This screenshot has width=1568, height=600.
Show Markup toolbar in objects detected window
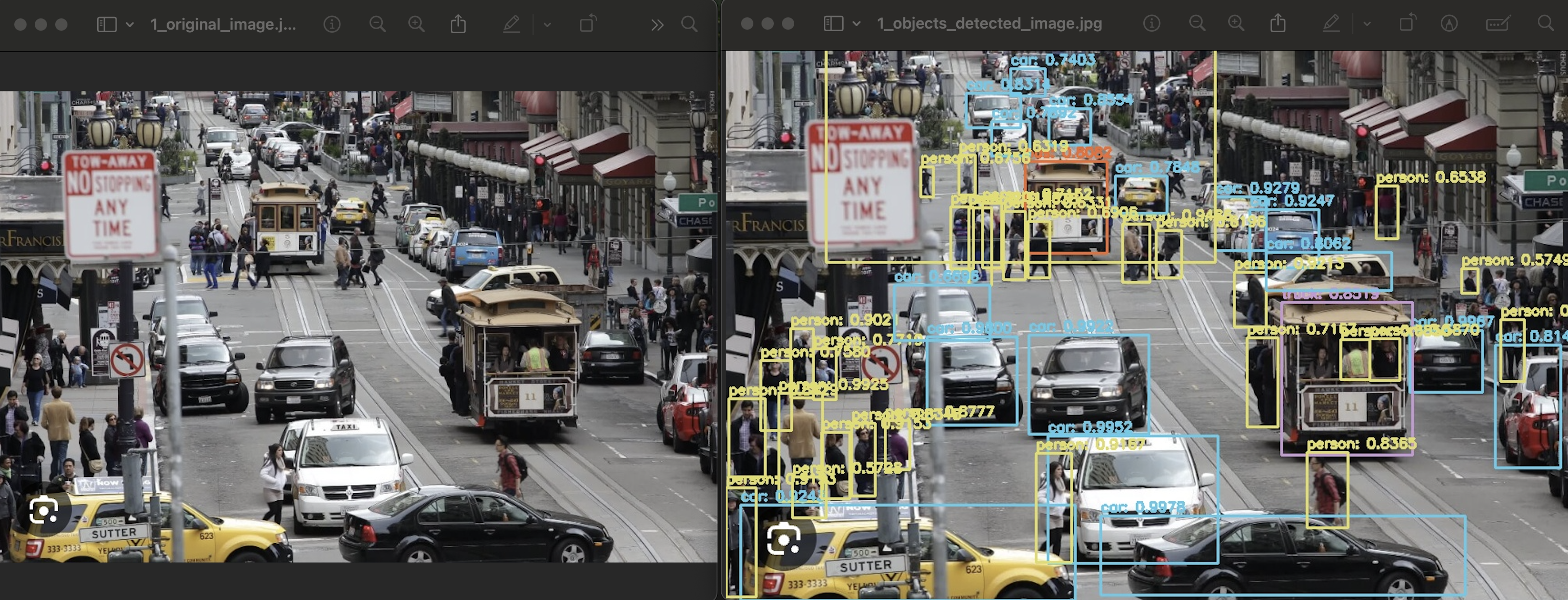tap(1449, 24)
